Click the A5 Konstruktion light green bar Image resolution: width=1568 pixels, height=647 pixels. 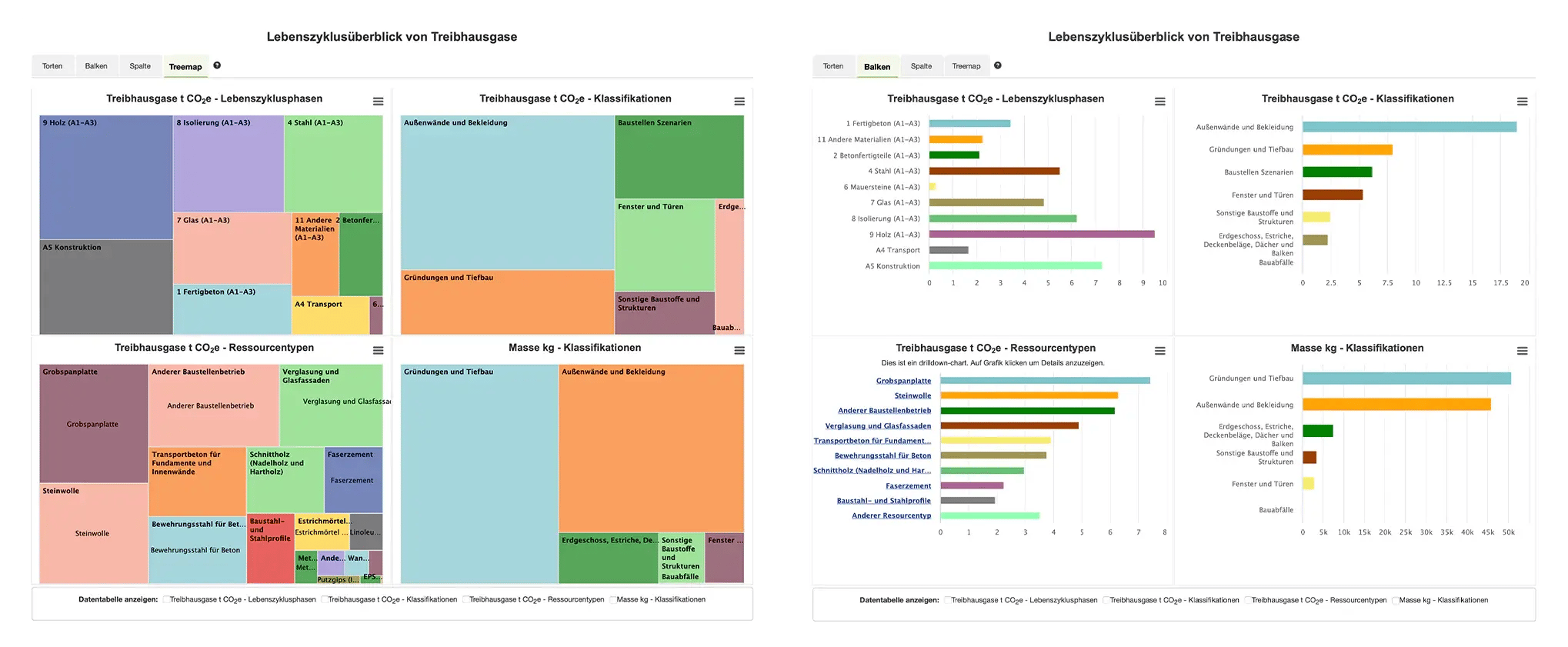pos(1016,265)
